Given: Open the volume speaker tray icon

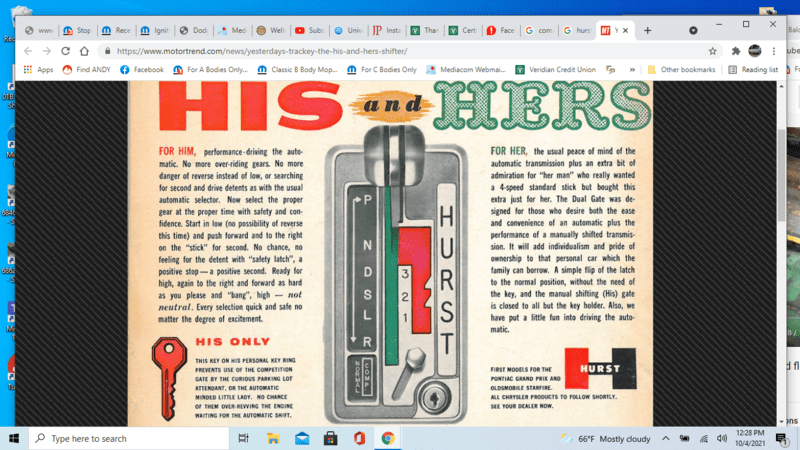Looking at the screenshot, I should [721, 438].
